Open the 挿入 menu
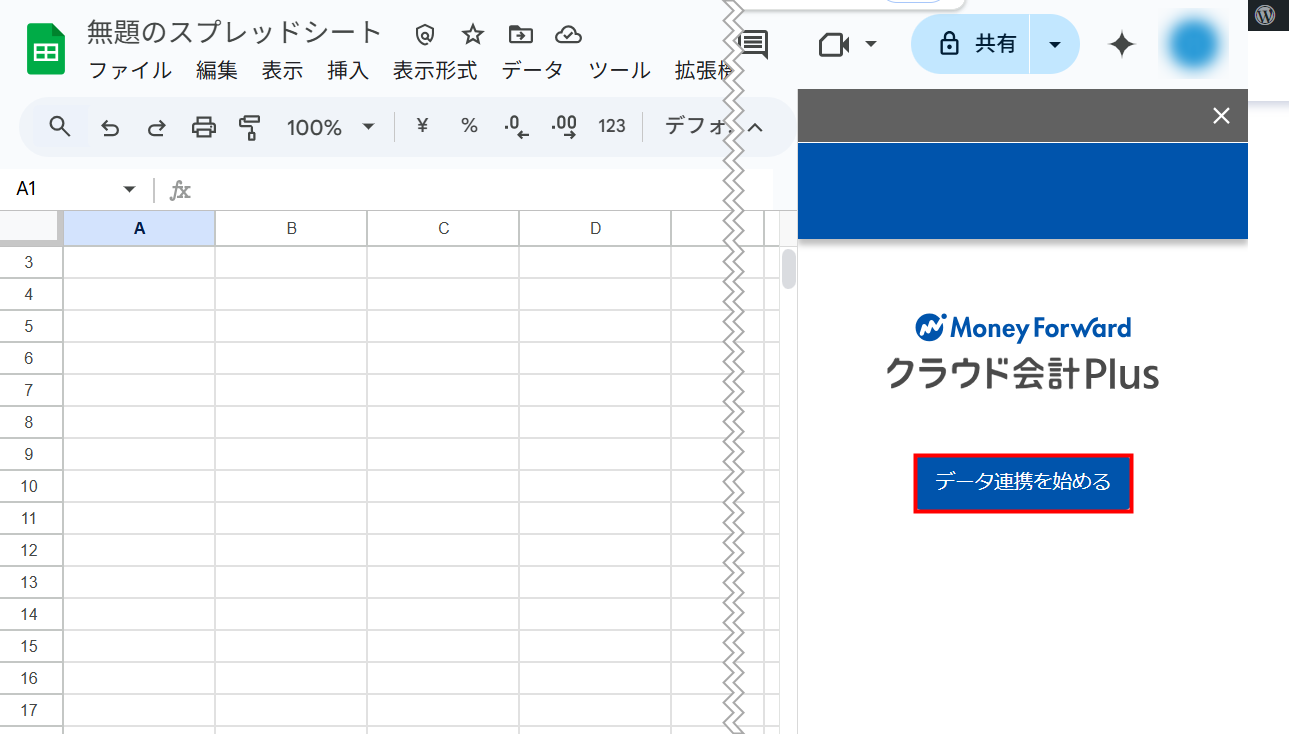 348,71
